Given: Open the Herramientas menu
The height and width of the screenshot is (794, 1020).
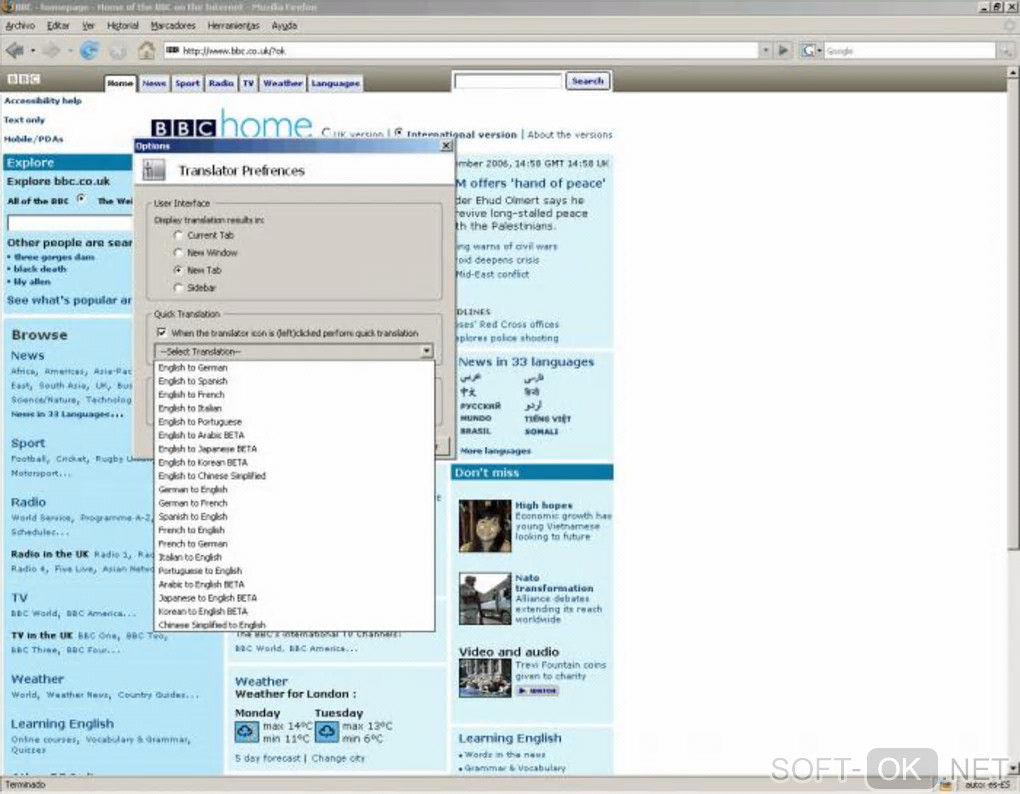Looking at the screenshot, I should pyautogui.click(x=234, y=25).
